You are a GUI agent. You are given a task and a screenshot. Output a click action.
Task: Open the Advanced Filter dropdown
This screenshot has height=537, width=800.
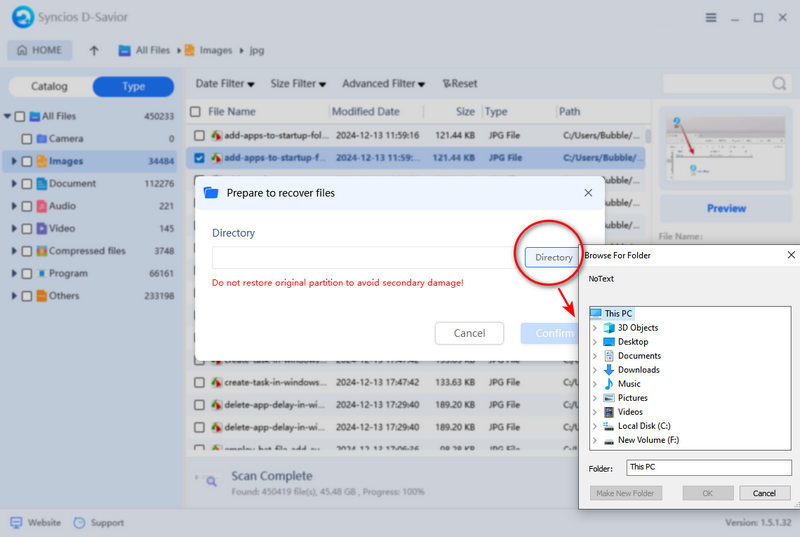(383, 84)
